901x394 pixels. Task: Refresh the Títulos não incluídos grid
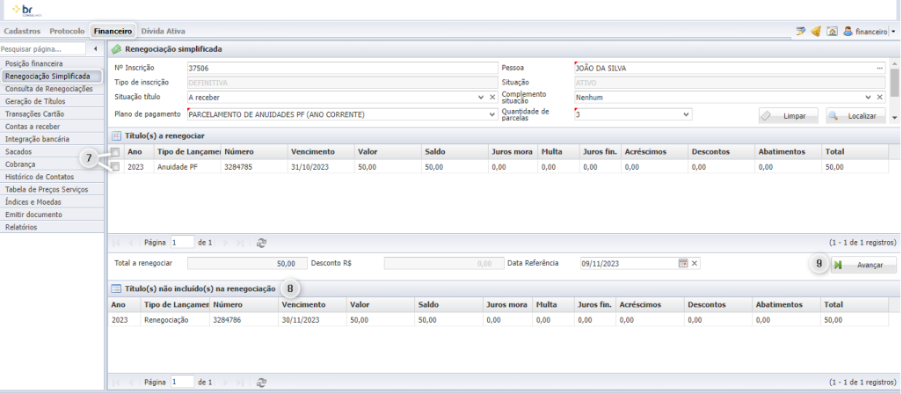click(261, 382)
